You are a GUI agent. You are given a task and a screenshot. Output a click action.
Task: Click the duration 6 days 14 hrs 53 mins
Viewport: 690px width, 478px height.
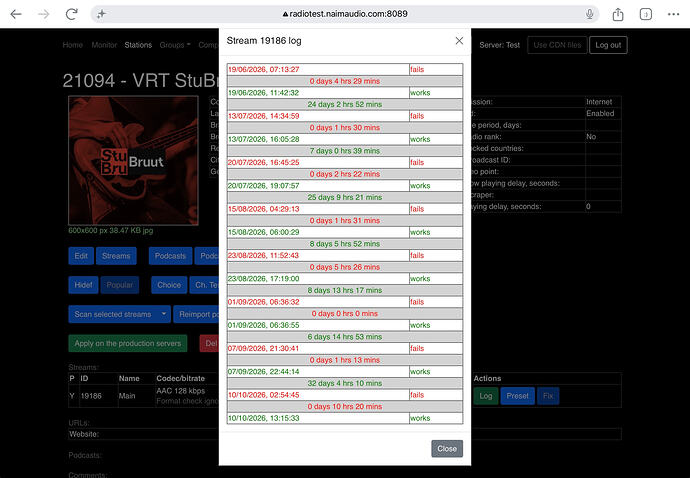[x=345, y=337]
